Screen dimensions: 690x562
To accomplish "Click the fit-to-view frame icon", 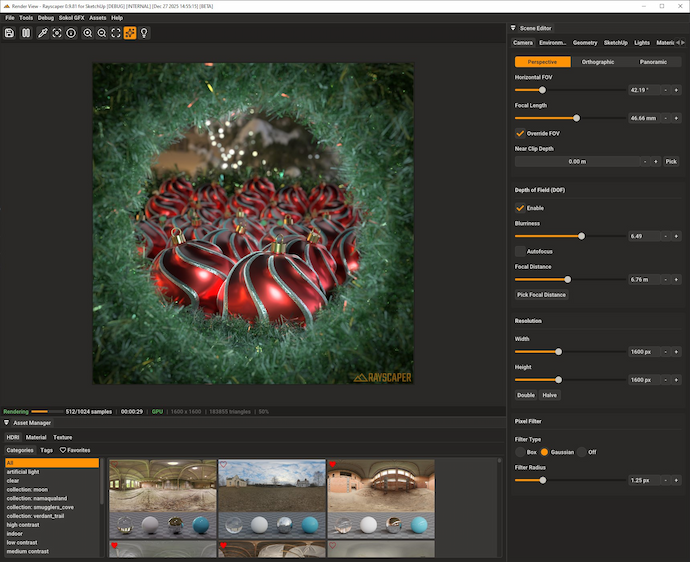I will 116,33.
